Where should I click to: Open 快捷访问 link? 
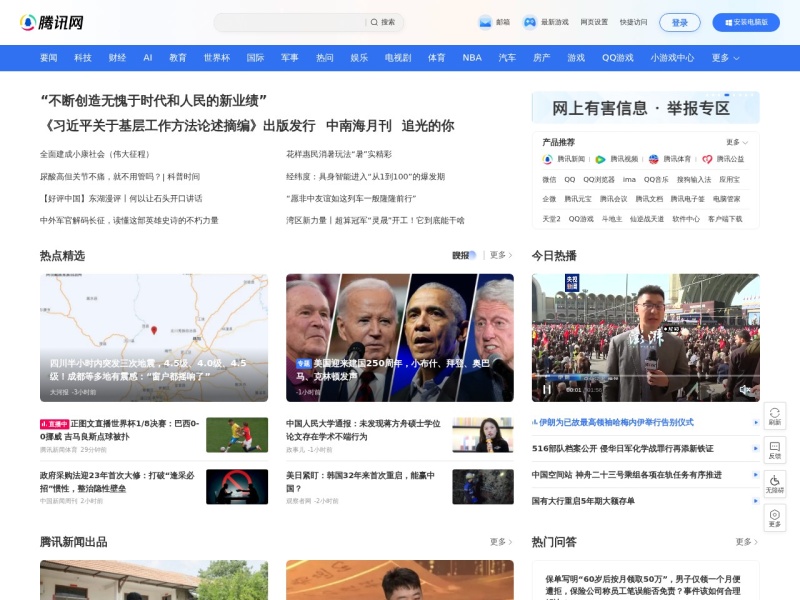(x=633, y=22)
